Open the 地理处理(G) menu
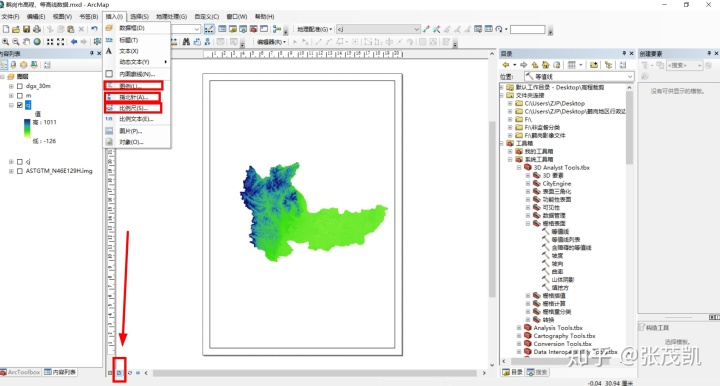The width and height of the screenshot is (720, 386). point(171,17)
